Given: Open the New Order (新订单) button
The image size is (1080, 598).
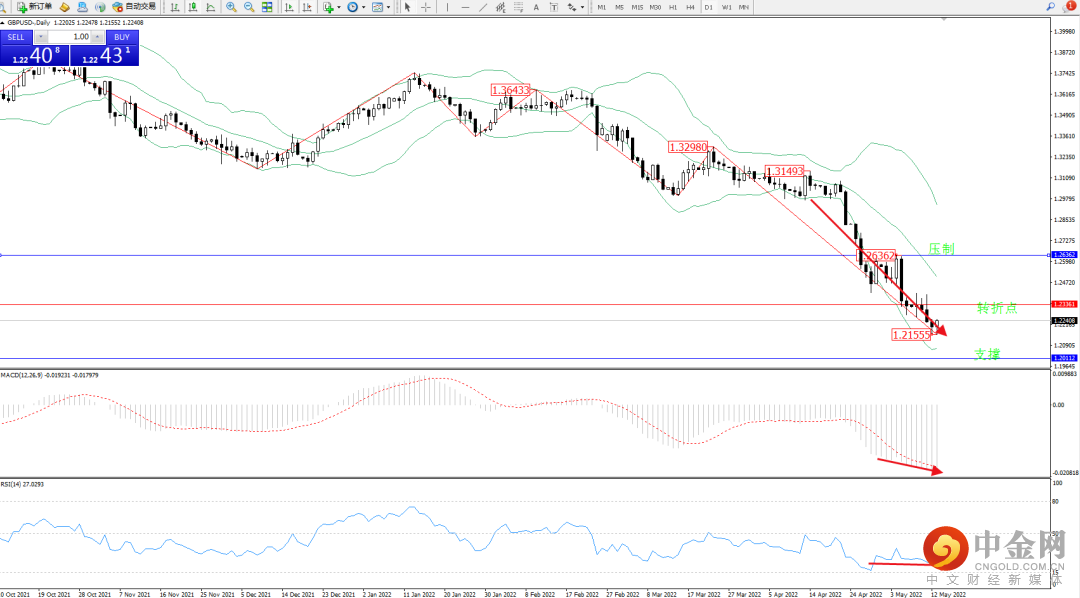Looking at the screenshot, I should click(x=34, y=7).
